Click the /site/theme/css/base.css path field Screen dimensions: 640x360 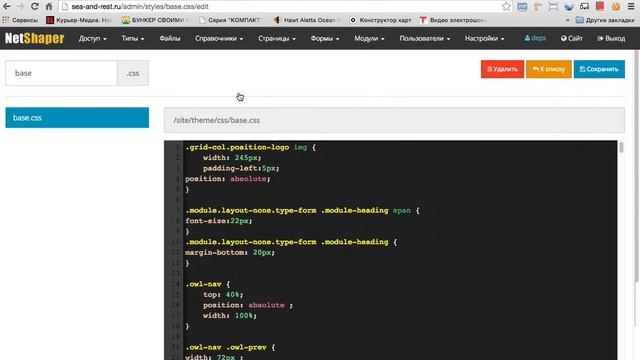click(x=394, y=120)
